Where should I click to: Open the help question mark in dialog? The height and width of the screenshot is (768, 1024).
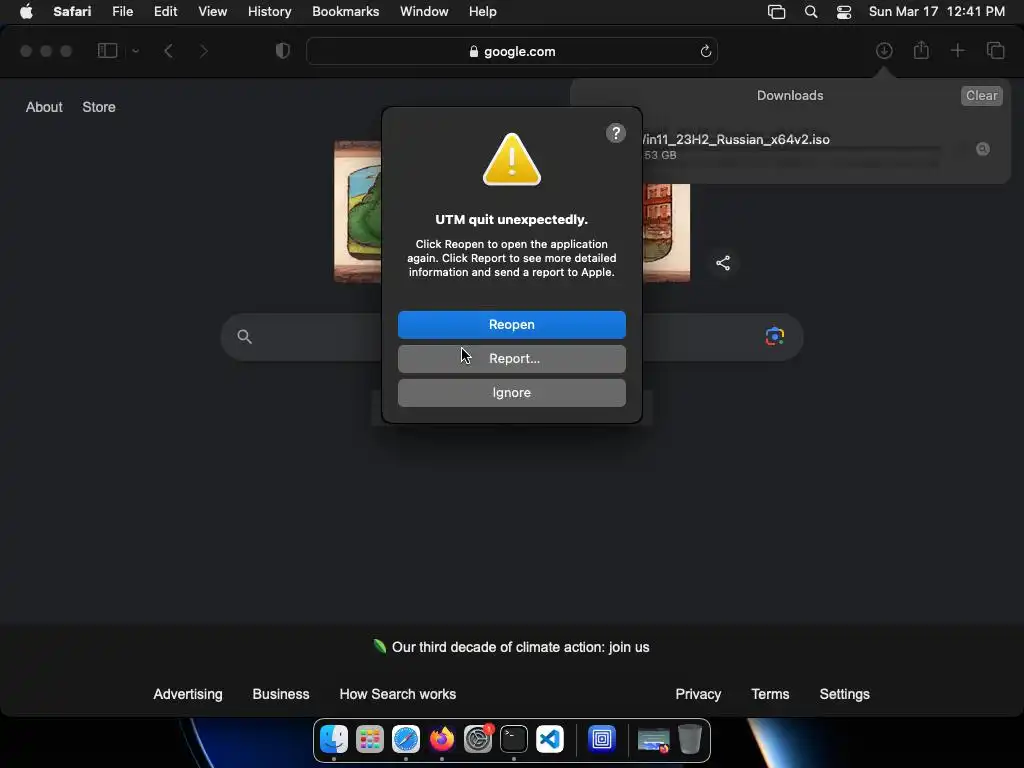(616, 133)
